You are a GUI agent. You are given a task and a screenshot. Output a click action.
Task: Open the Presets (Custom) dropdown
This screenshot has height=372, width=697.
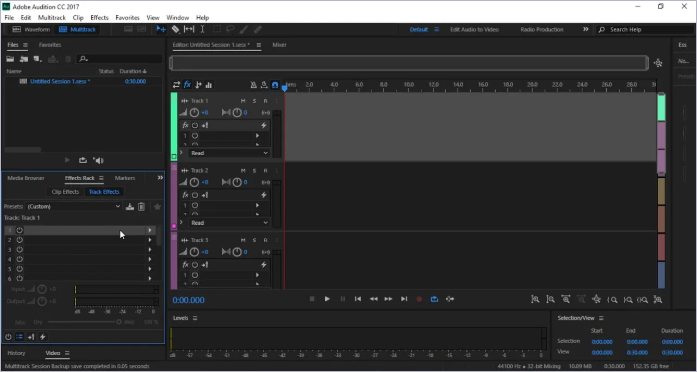[73, 207]
